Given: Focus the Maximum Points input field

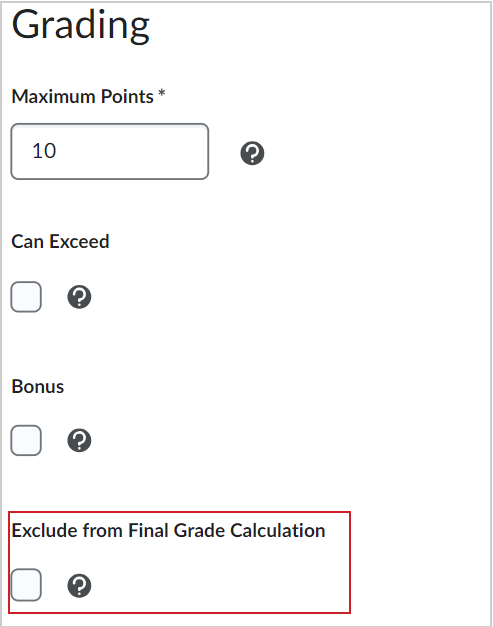Looking at the screenshot, I should pos(110,152).
